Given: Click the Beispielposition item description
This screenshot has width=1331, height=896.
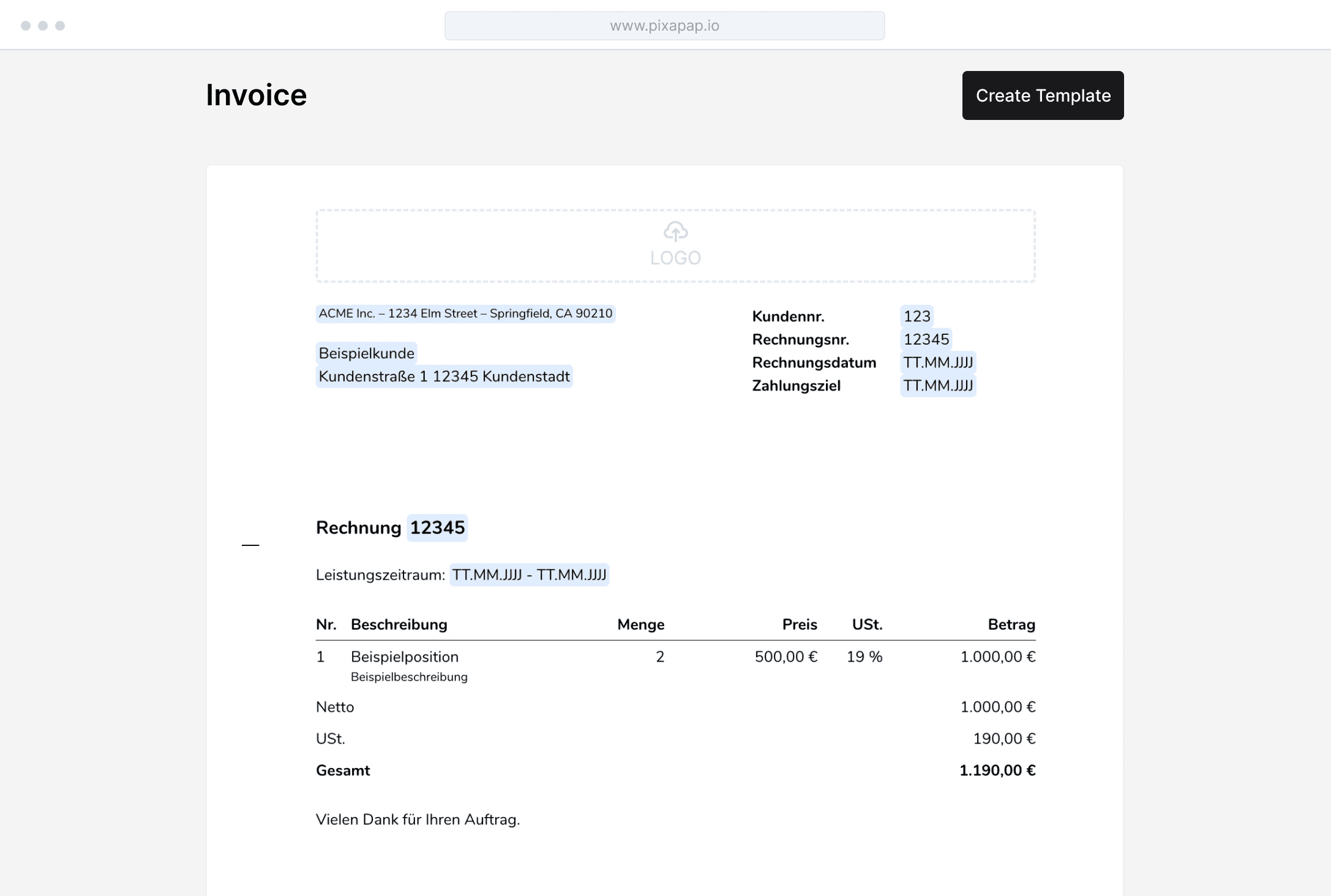Looking at the screenshot, I should coord(404,657).
